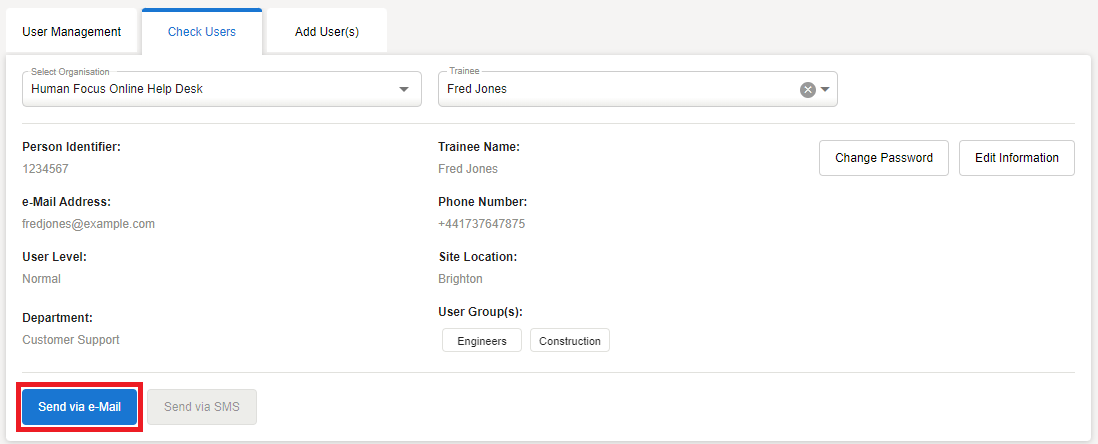Clear the Trainee field using the X icon
This screenshot has height=444, width=1098.
coord(807,89)
